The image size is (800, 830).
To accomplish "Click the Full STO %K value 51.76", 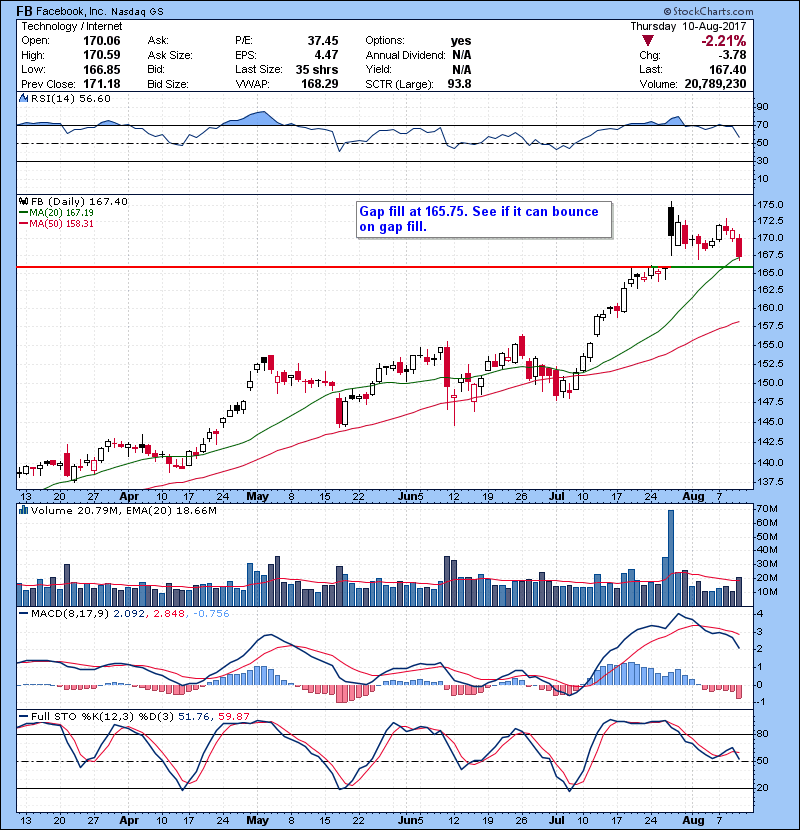I will [193, 717].
